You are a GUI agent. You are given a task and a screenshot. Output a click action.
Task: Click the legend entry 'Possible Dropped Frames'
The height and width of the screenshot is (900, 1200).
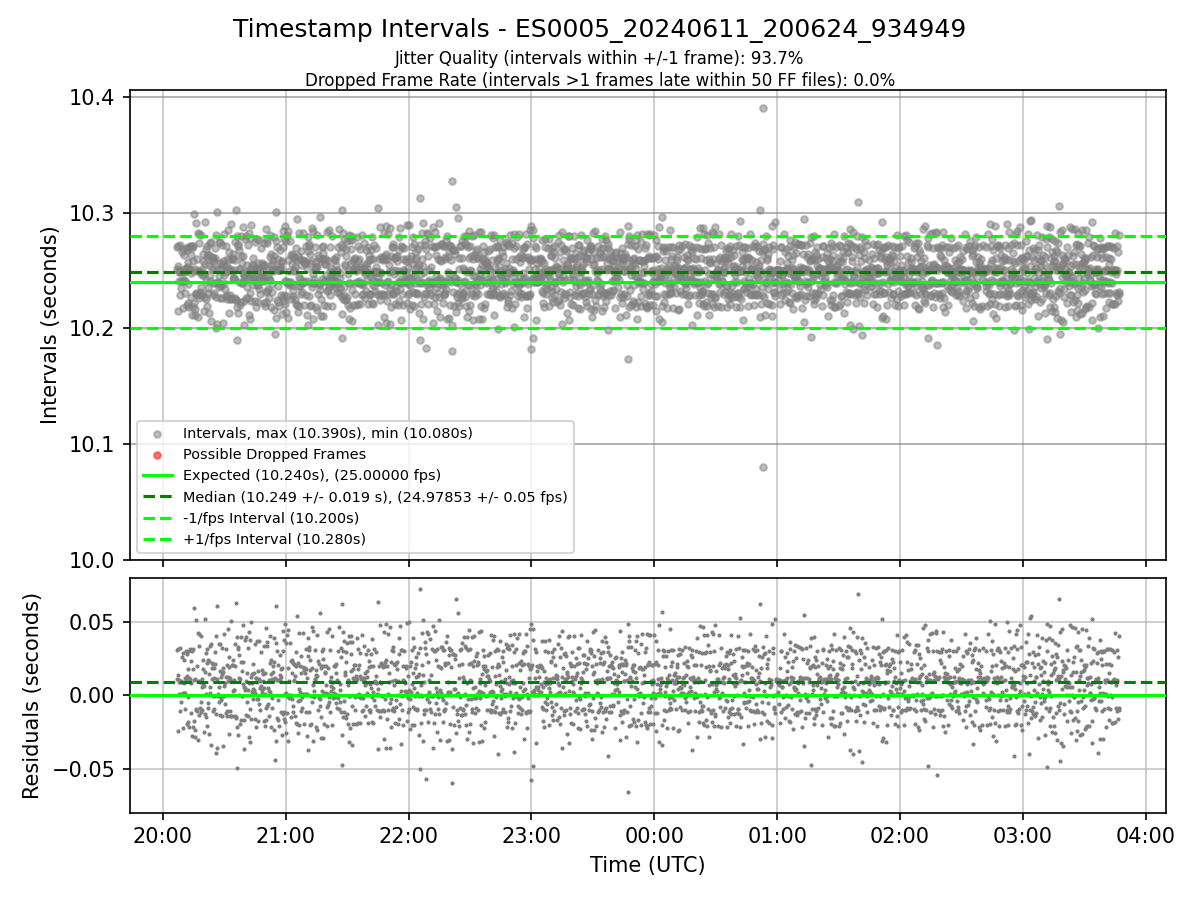pos(274,454)
